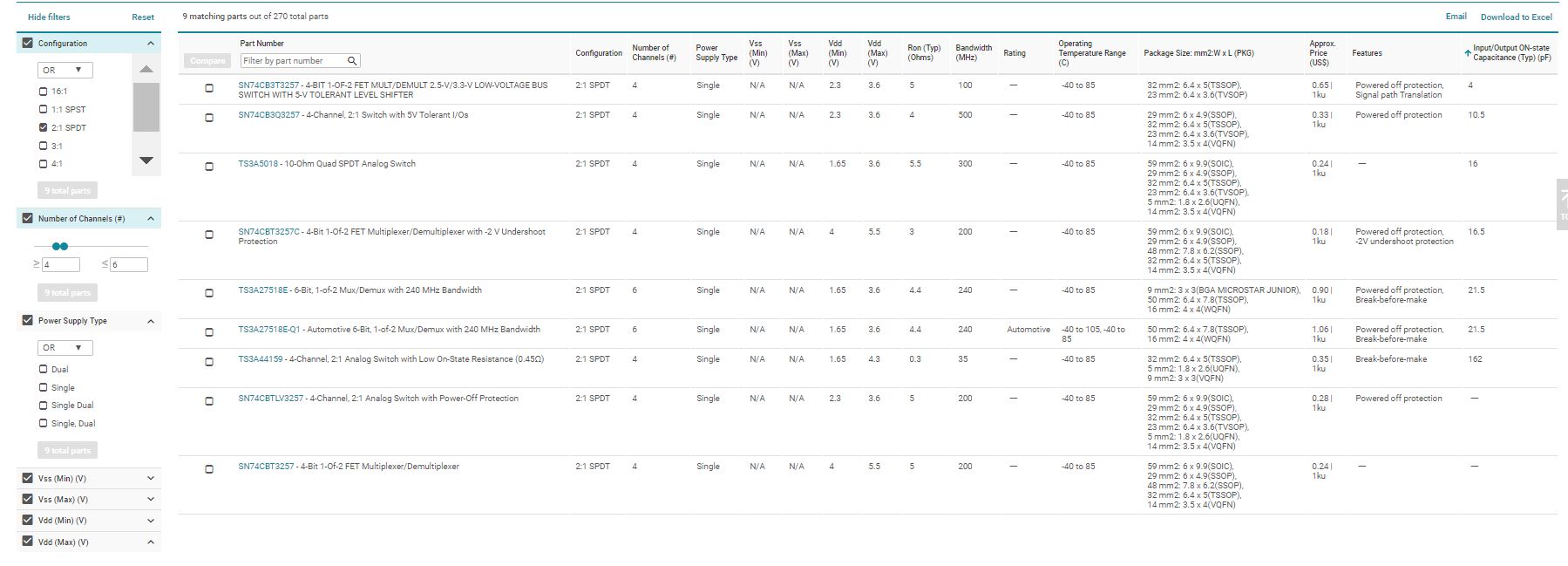Open the TS3A27518E part link
1568x566 pixels.
262,290
